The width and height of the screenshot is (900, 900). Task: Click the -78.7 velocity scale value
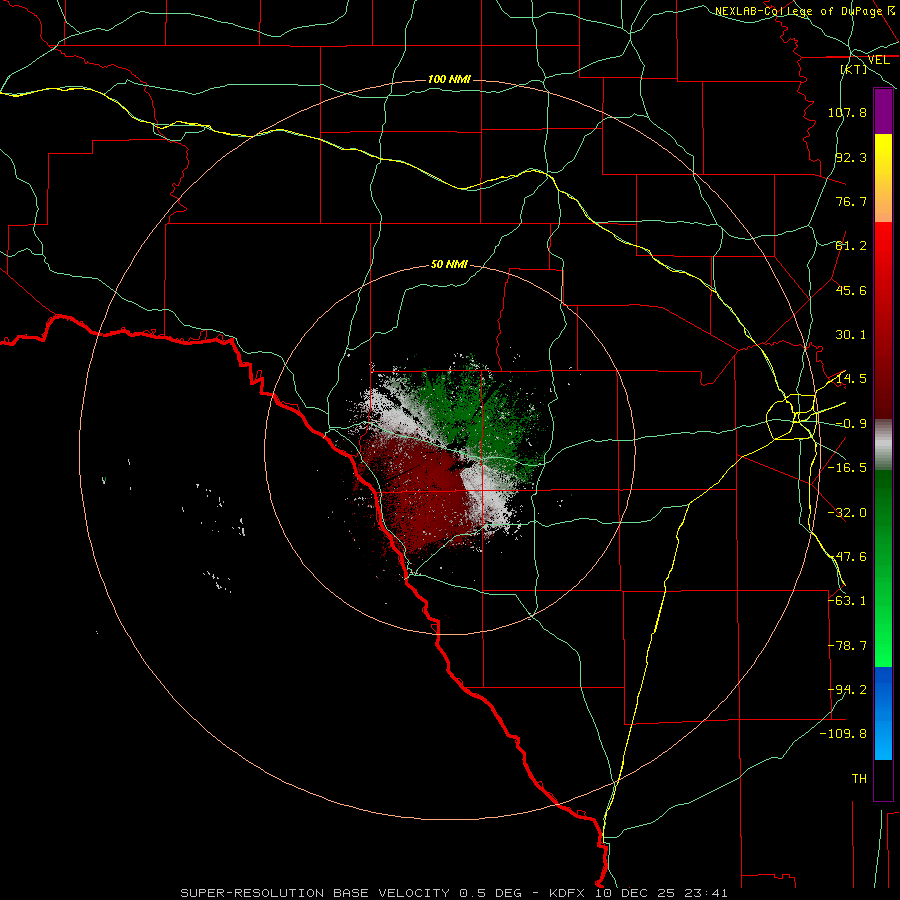847,646
